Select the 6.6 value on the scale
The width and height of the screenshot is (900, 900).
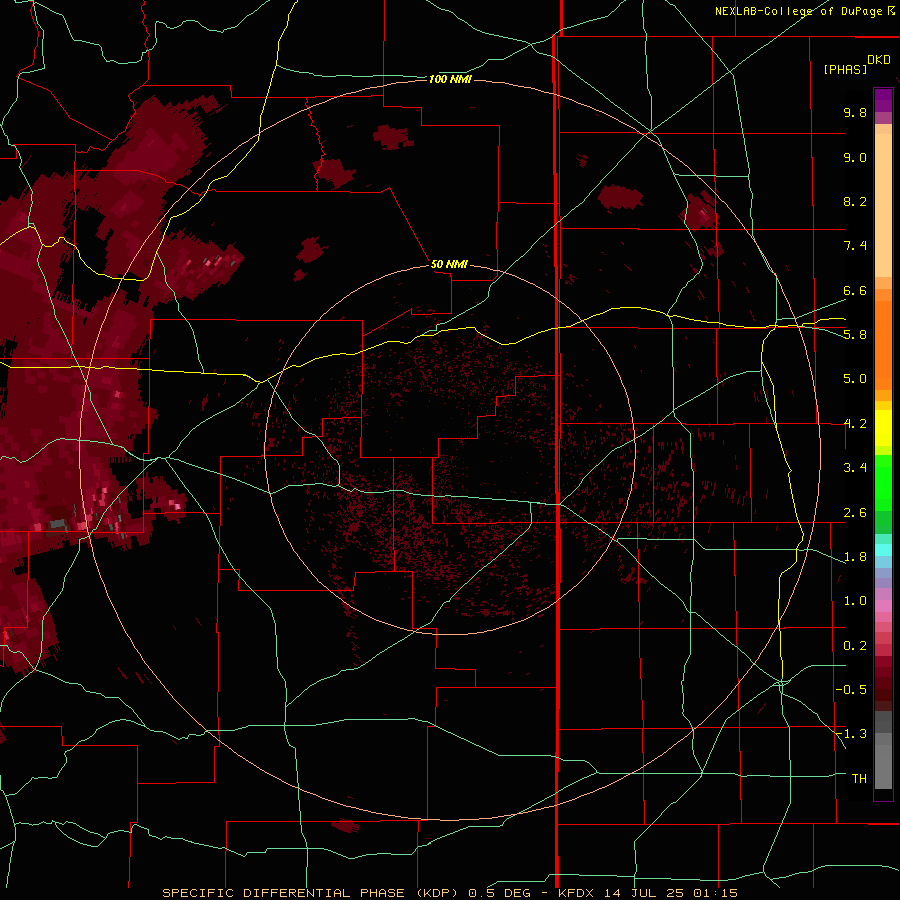[855, 290]
